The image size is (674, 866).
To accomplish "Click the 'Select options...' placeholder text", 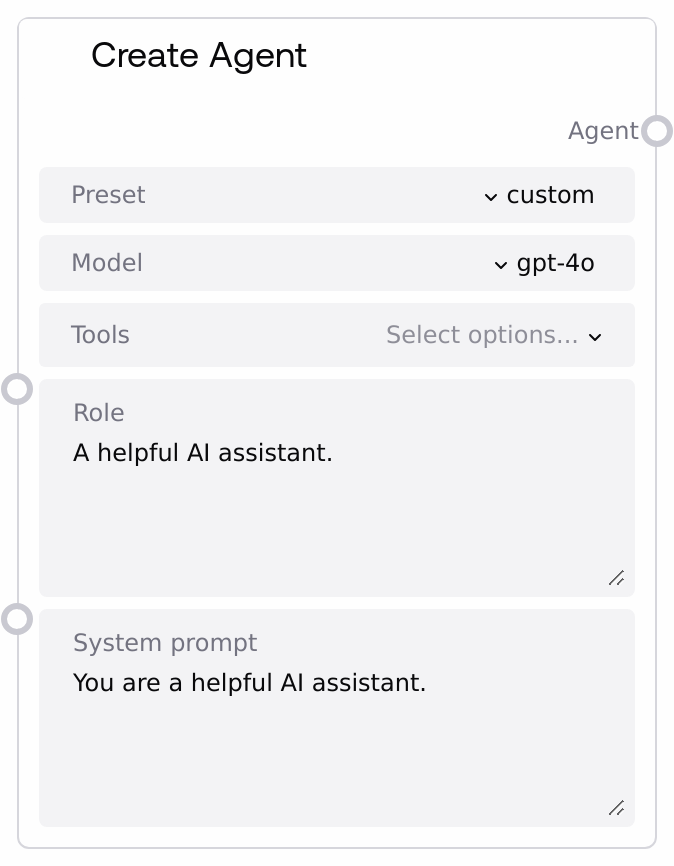I will (x=481, y=335).
